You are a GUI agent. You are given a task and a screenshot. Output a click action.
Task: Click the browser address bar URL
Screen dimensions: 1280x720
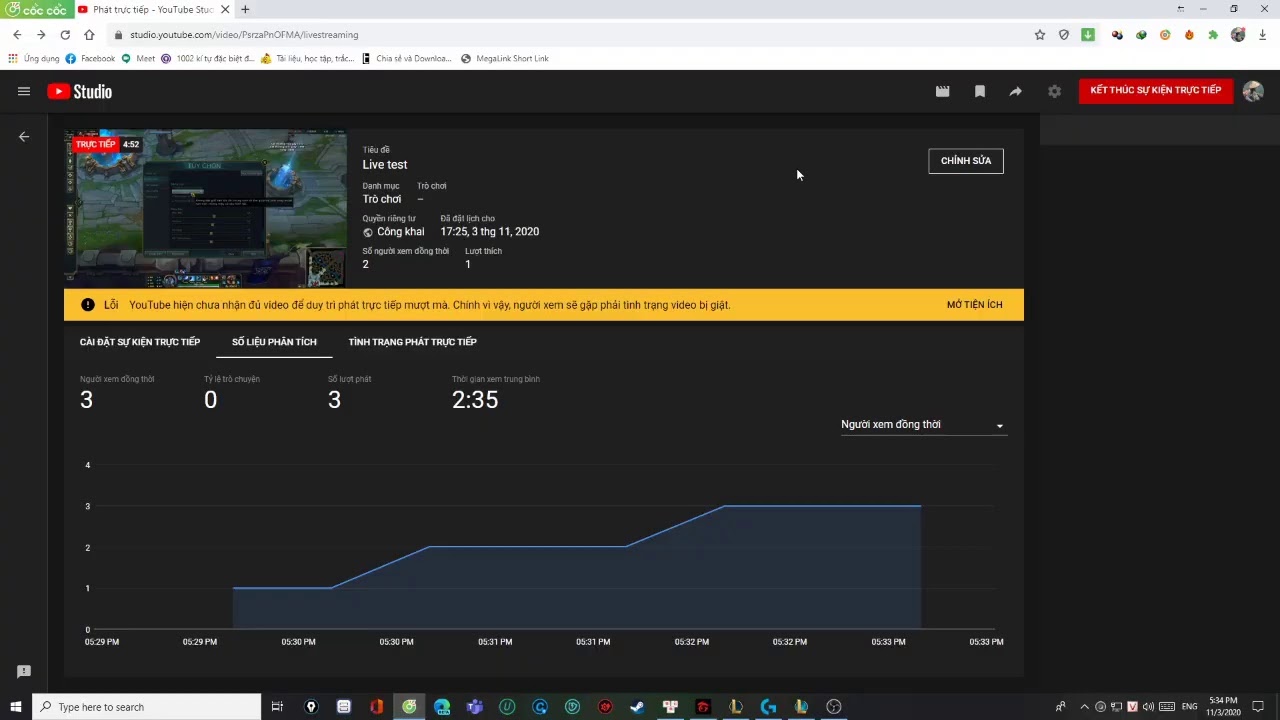(x=244, y=35)
